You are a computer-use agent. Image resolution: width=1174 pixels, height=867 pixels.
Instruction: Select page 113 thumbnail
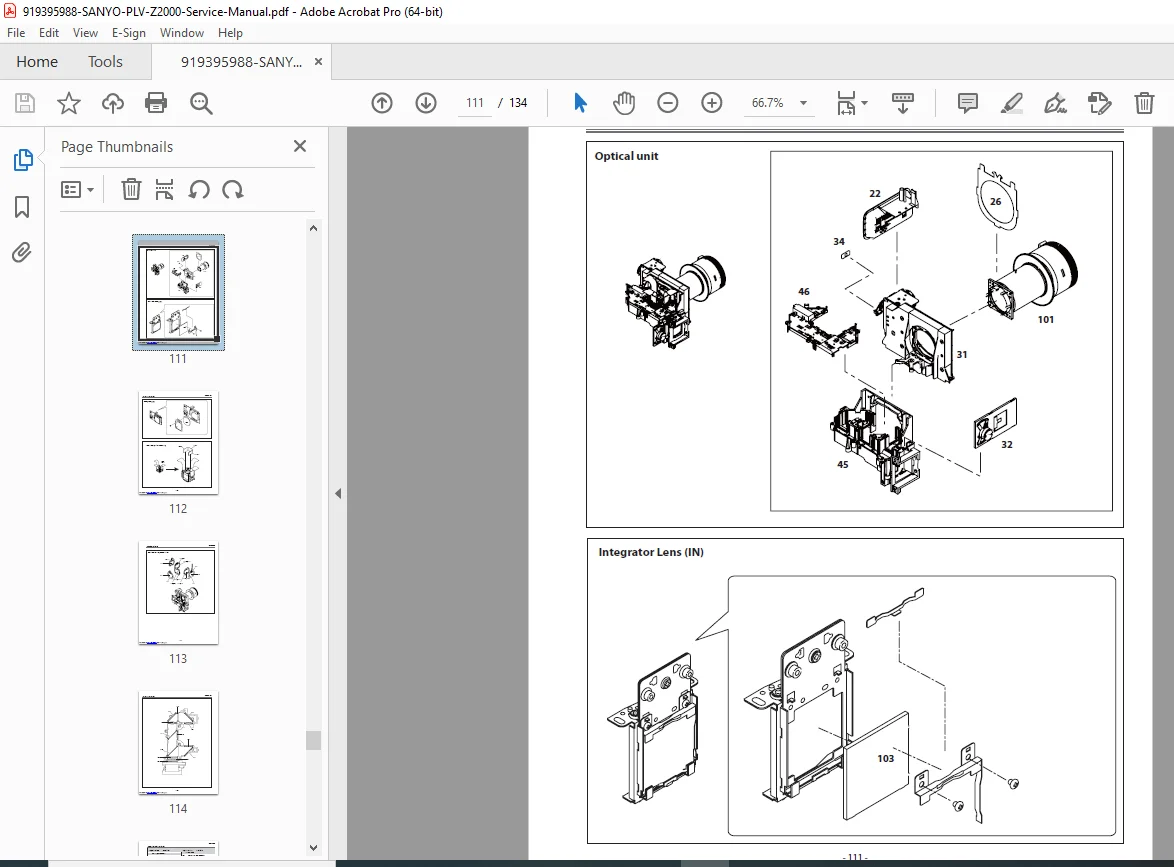[178, 593]
